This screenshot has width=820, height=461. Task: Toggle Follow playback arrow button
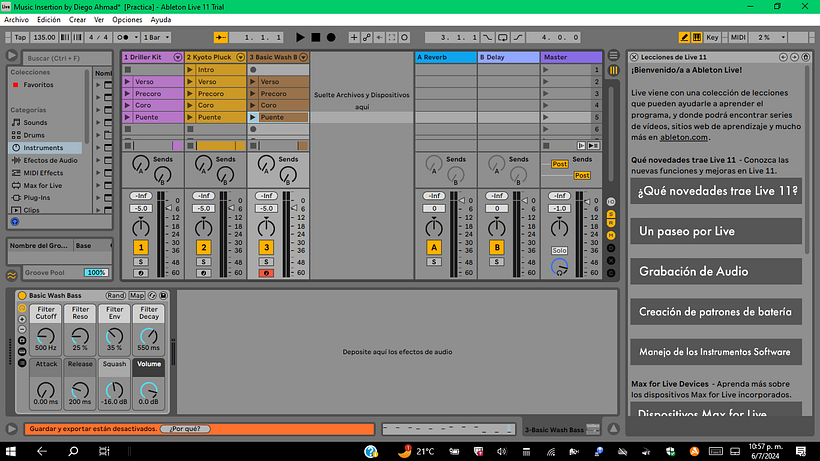click(x=221, y=37)
